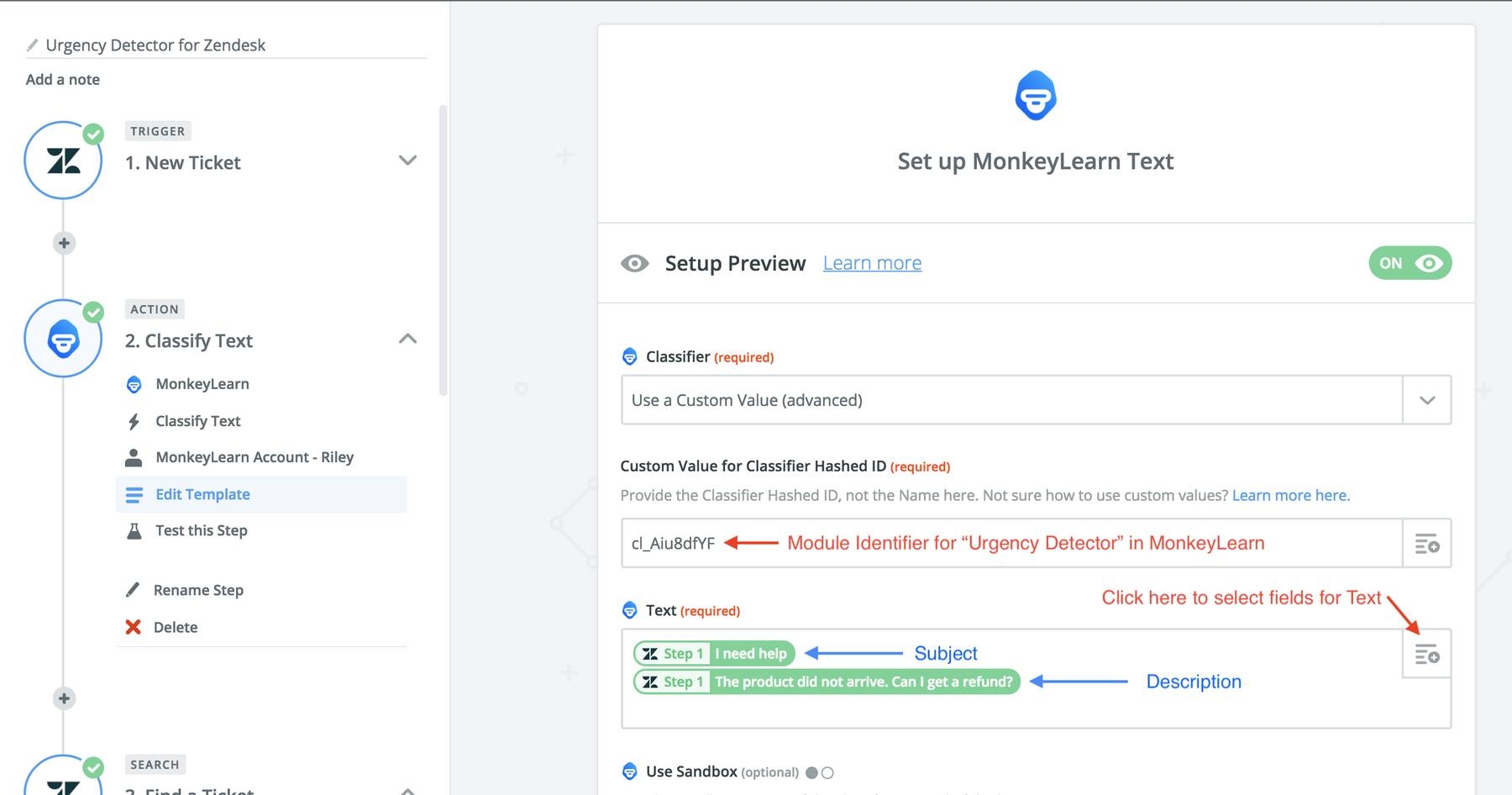Click the red X Delete icon

tap(133, 627)
